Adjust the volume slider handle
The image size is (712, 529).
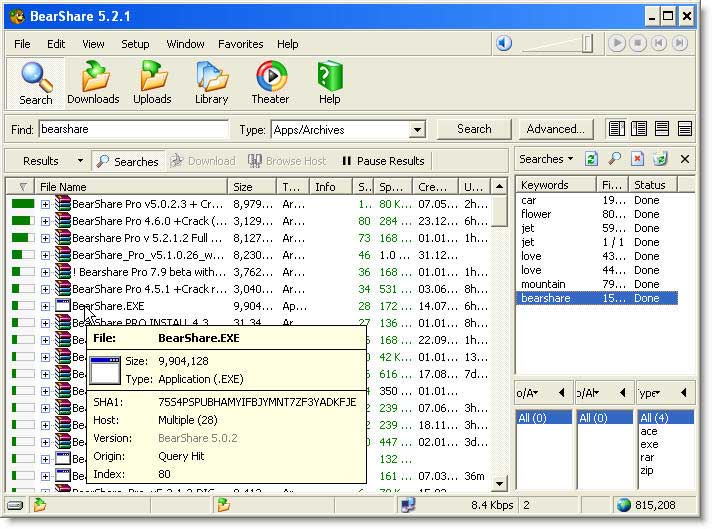(588, 44)
